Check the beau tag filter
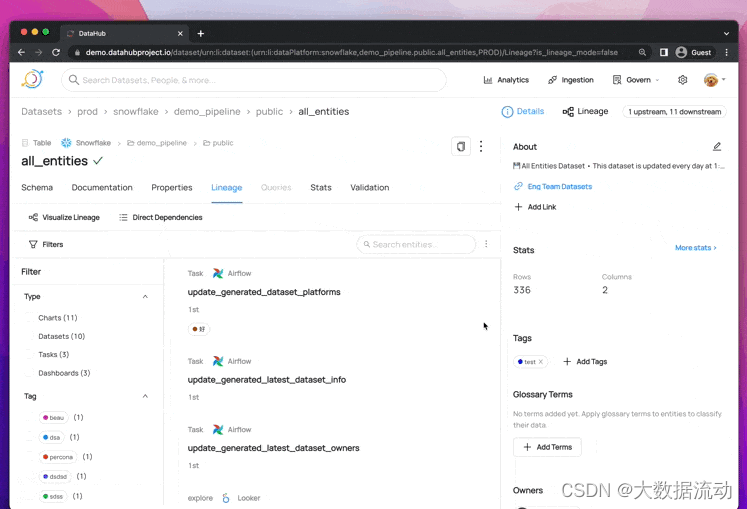This screenshot has width=747, height=509. (x=30, y=417)
